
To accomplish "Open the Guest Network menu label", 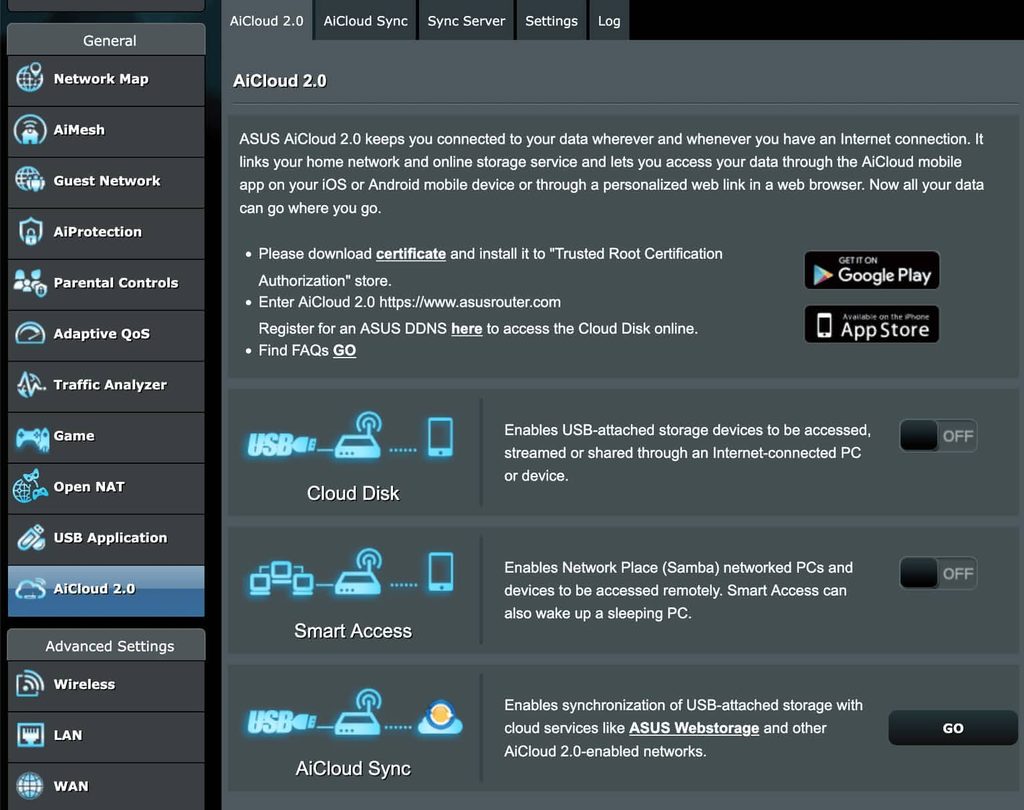I will 107,180.
